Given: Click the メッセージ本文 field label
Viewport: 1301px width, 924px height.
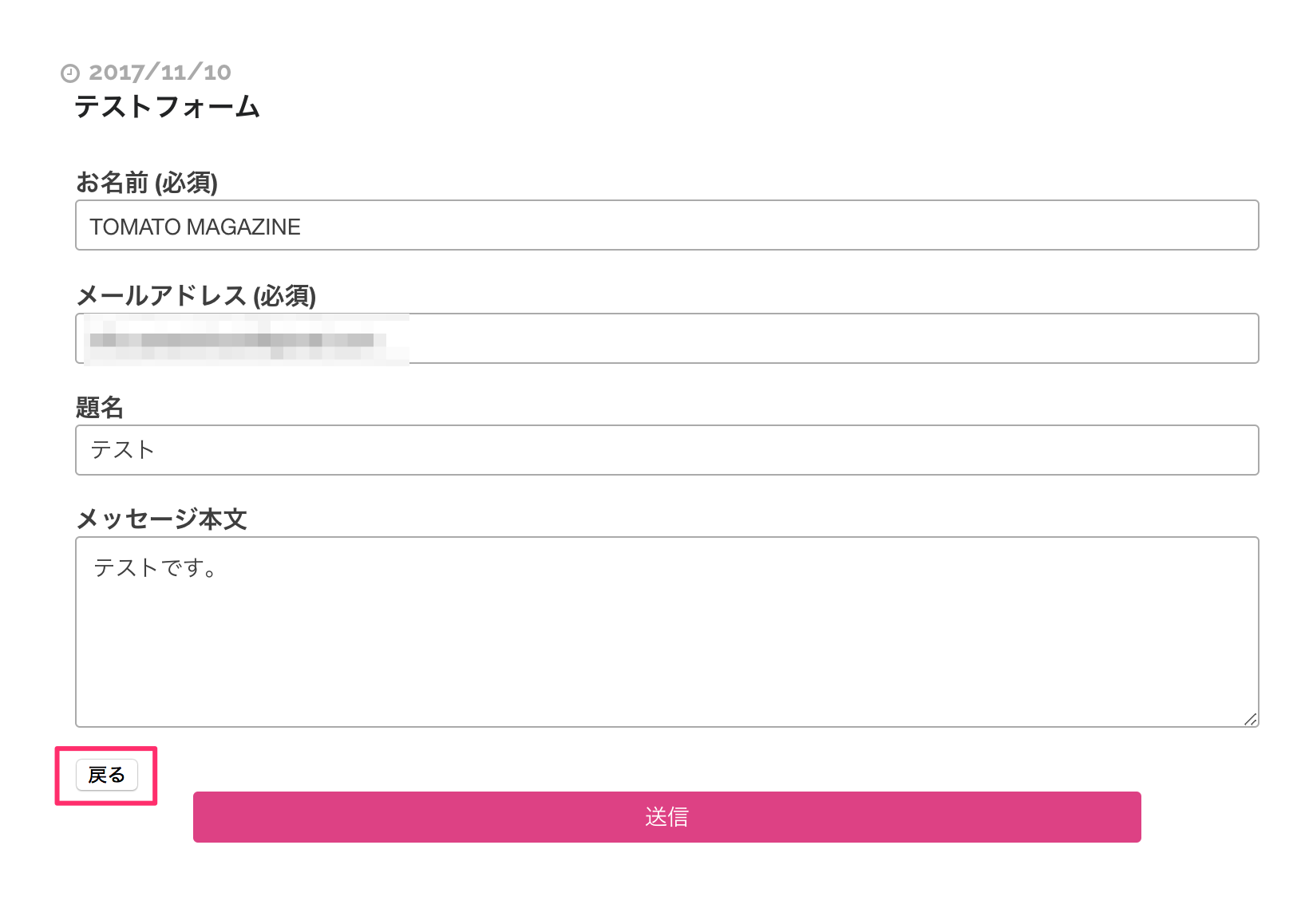Looking at the screenshot, I should point(161,519).
